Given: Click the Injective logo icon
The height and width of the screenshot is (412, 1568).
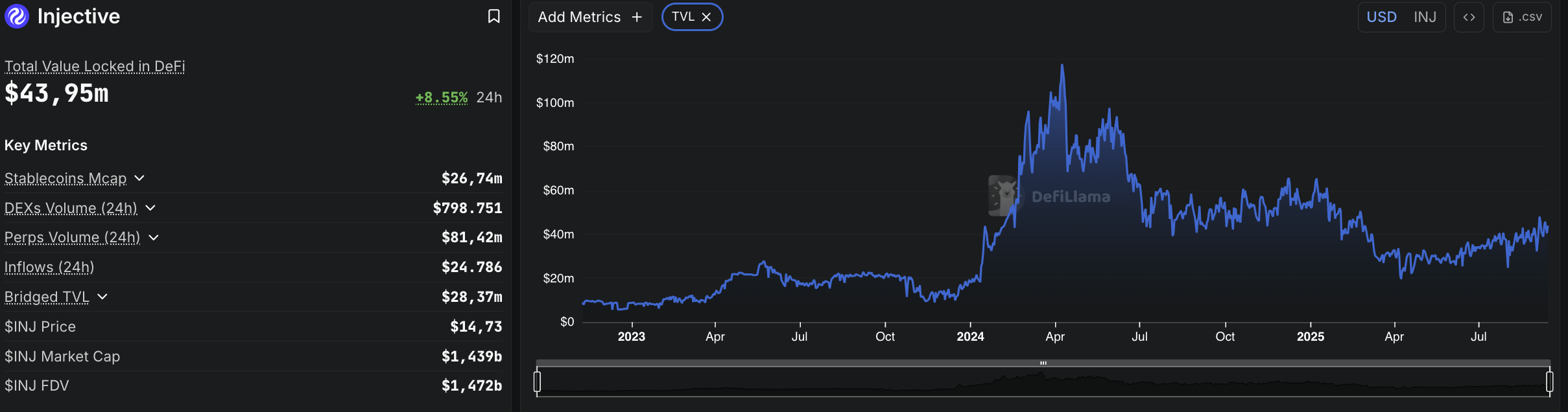Looking at the screenshot, I should tap(17, 16).
